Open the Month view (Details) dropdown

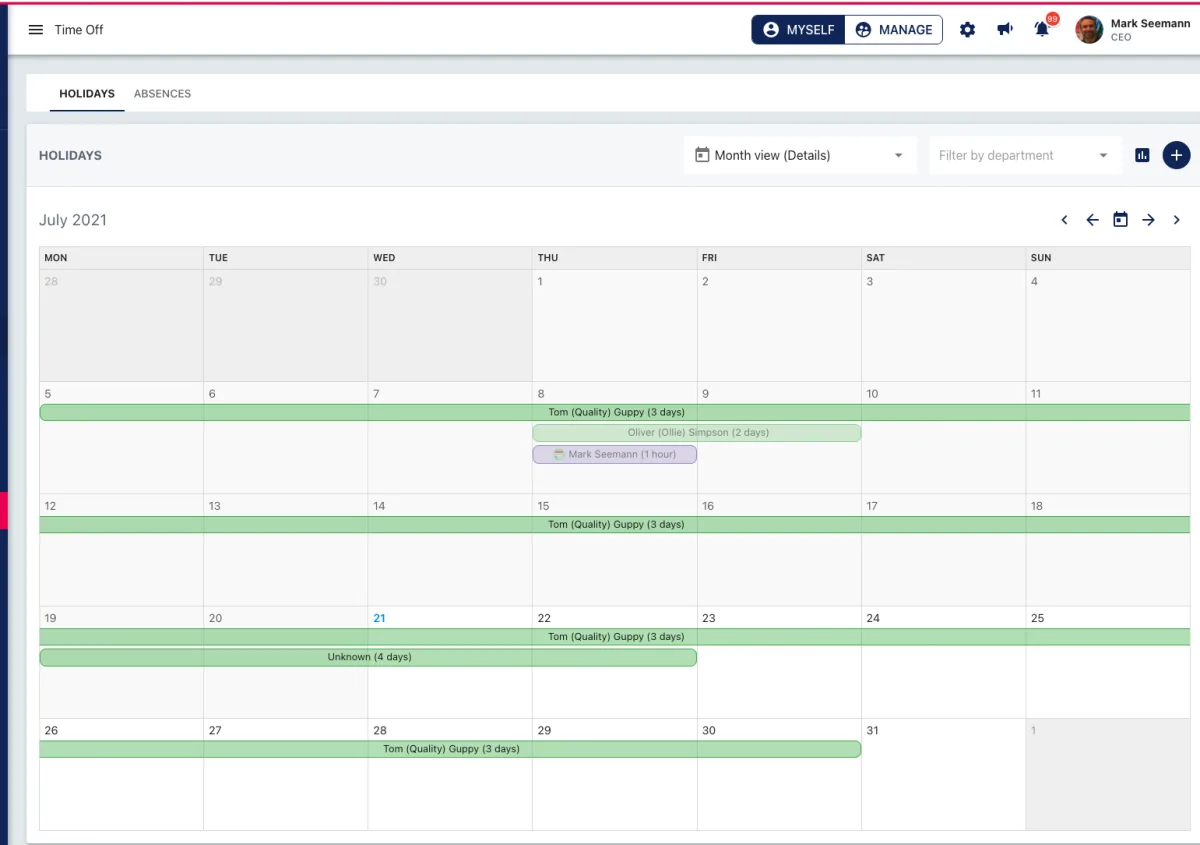[800, 155]
